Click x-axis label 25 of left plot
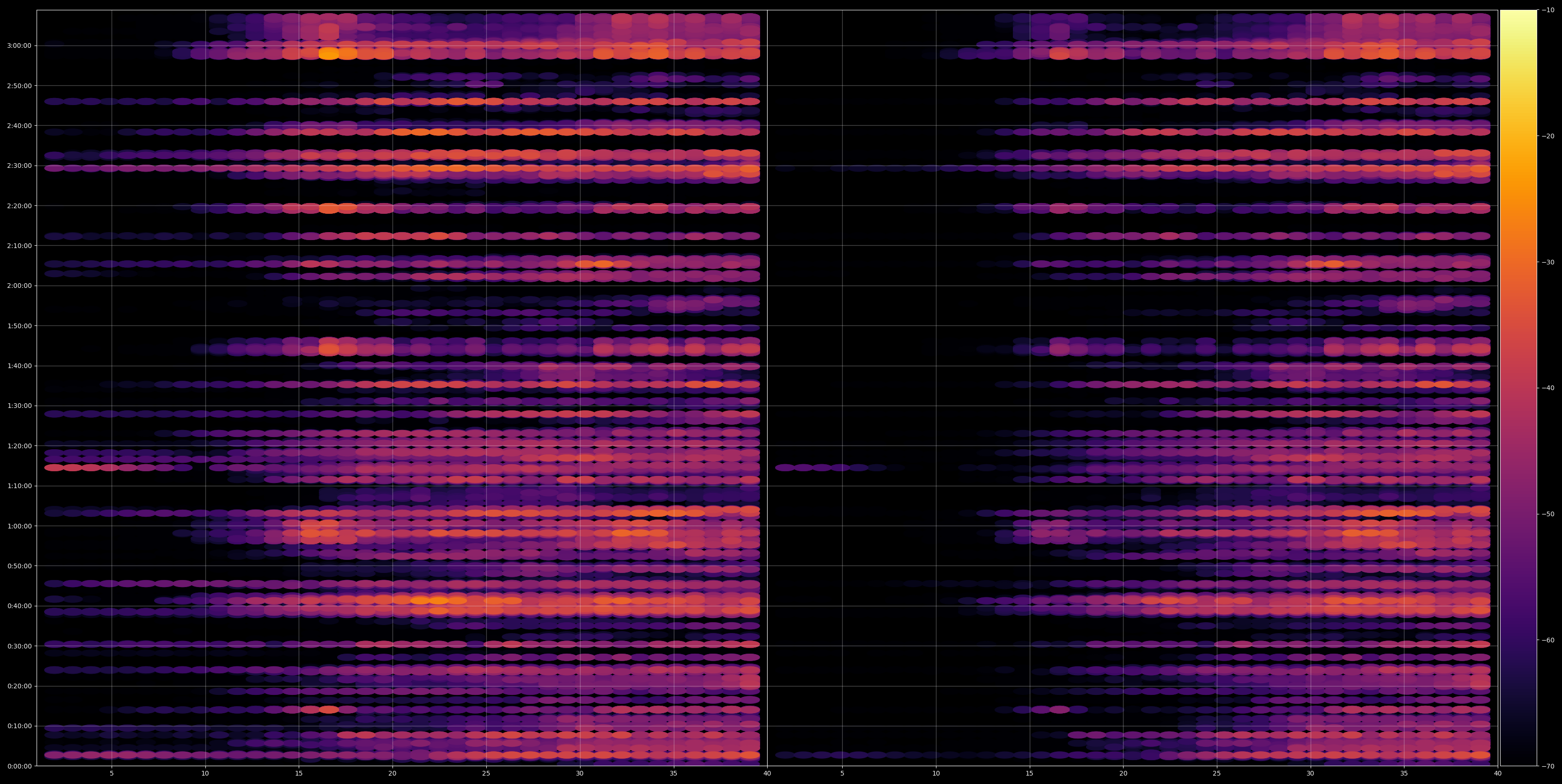 (486, 774)
